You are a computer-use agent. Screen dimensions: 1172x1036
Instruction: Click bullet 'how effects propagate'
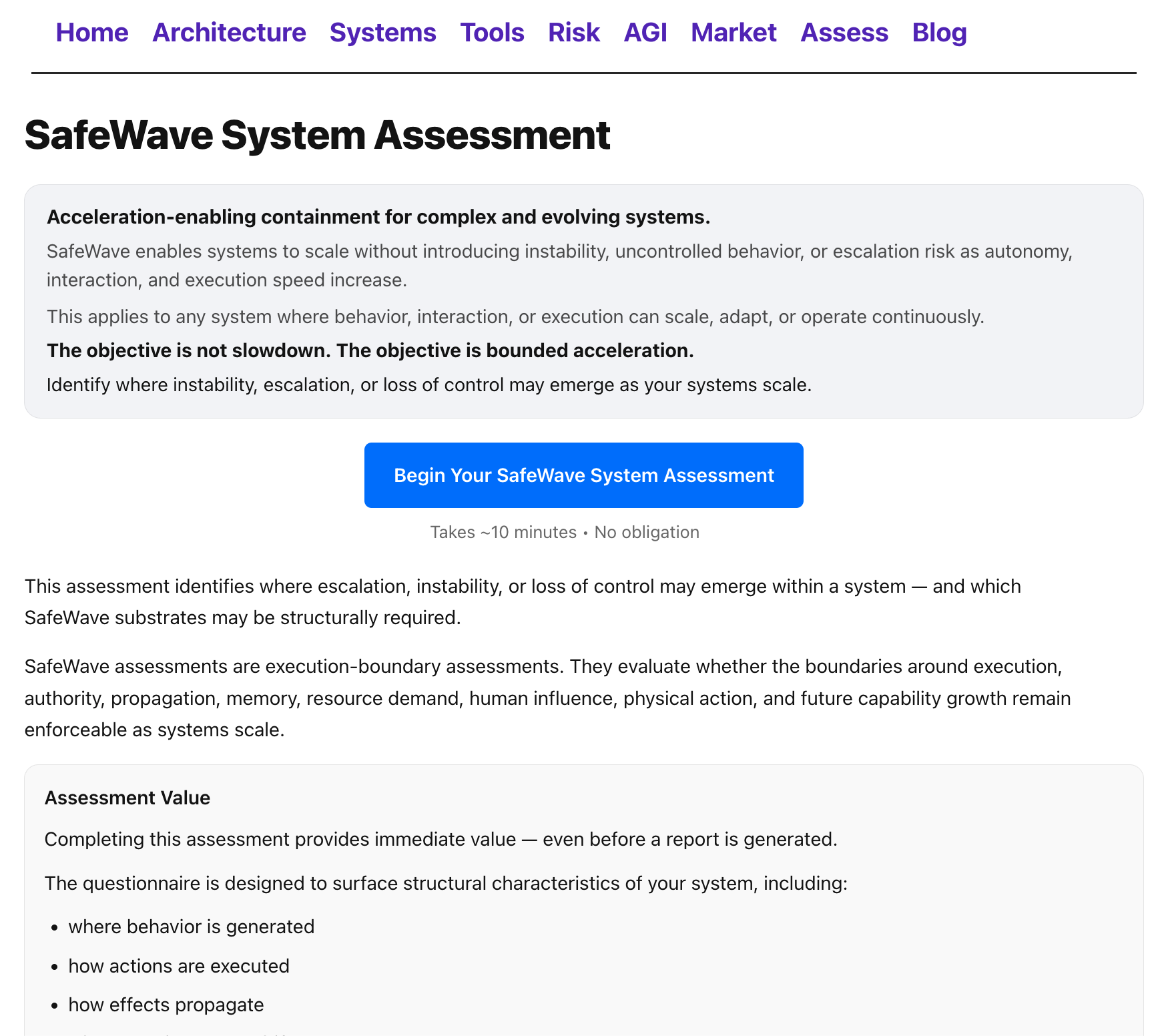(166, 1005)
